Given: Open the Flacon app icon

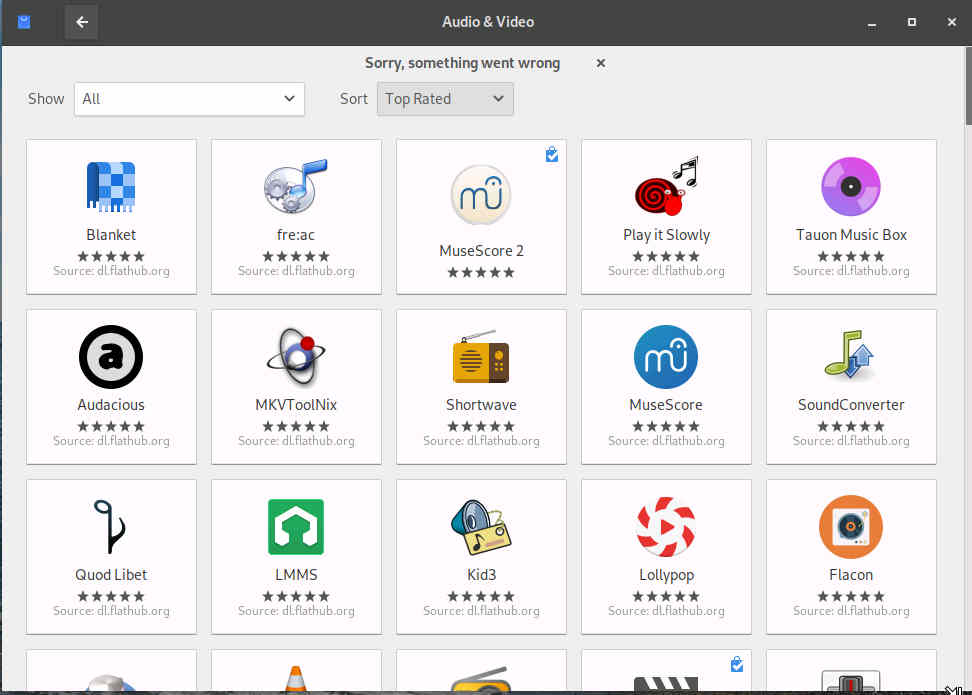Looking at the screenshot, I should click(x=850, y=527).
